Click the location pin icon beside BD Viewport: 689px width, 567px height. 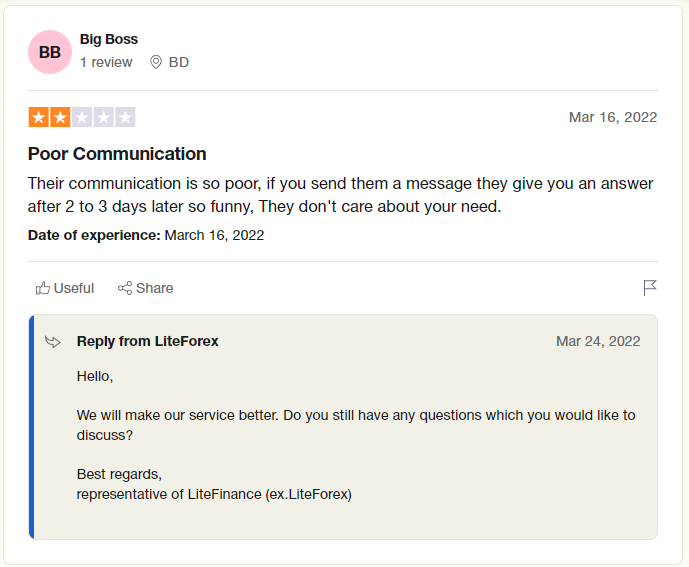(x=156, y=62)
